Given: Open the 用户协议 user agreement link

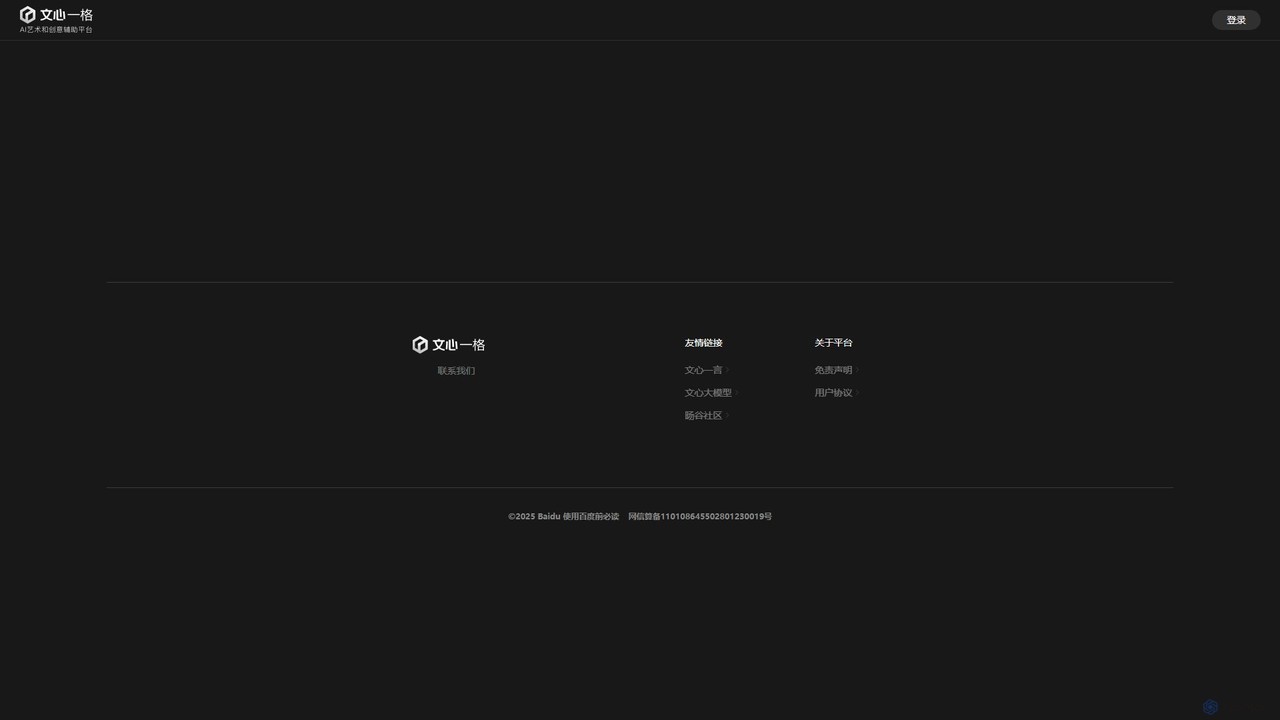Looking at the screenshot, I should tap(836, 393).
